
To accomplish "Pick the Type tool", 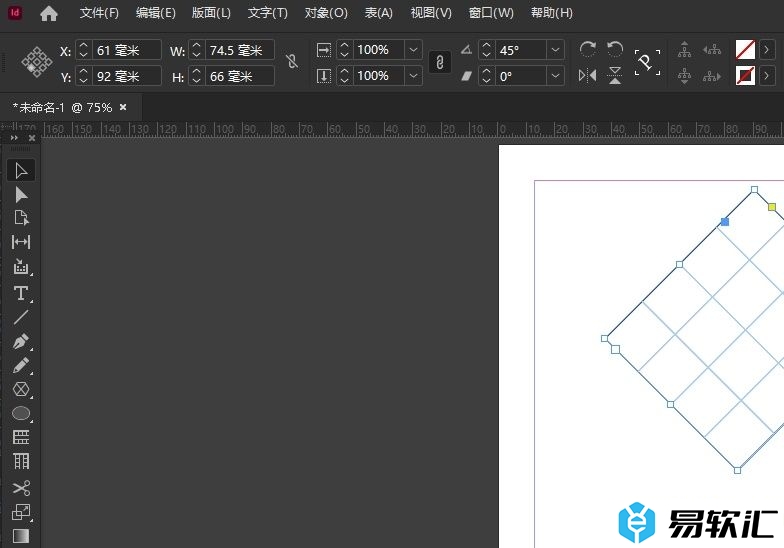I will [21, 293].
